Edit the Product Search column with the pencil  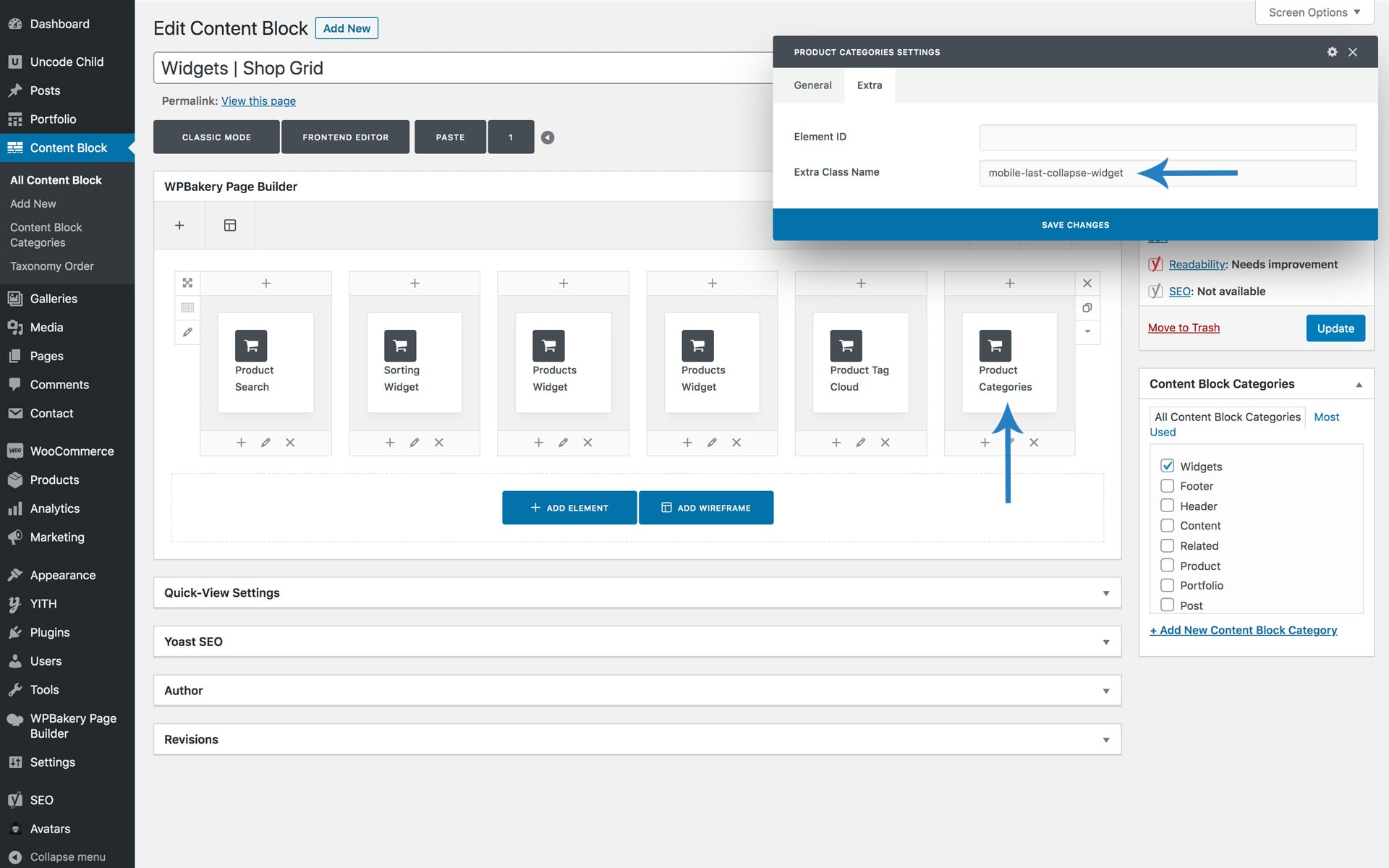(266, 443)
